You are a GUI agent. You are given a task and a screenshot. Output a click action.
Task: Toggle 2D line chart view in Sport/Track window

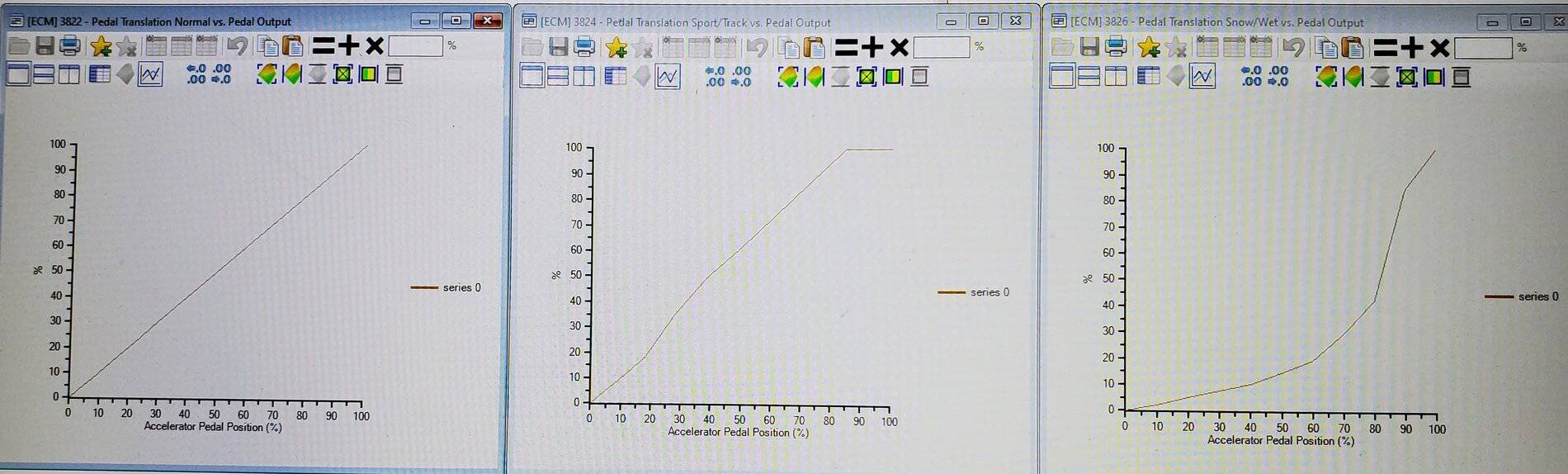pos(667,78)
